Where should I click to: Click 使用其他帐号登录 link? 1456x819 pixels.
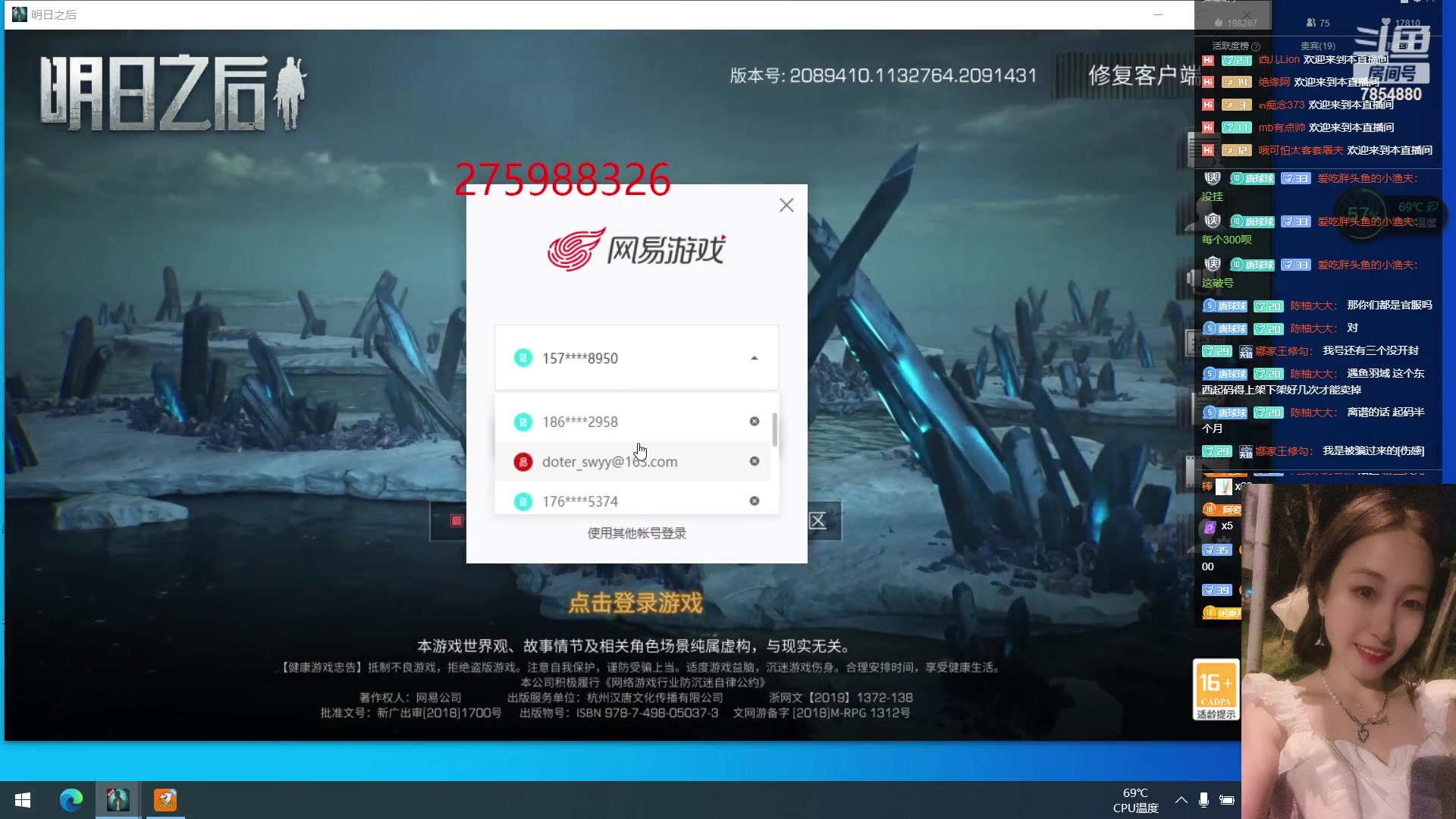coord(636,533)
